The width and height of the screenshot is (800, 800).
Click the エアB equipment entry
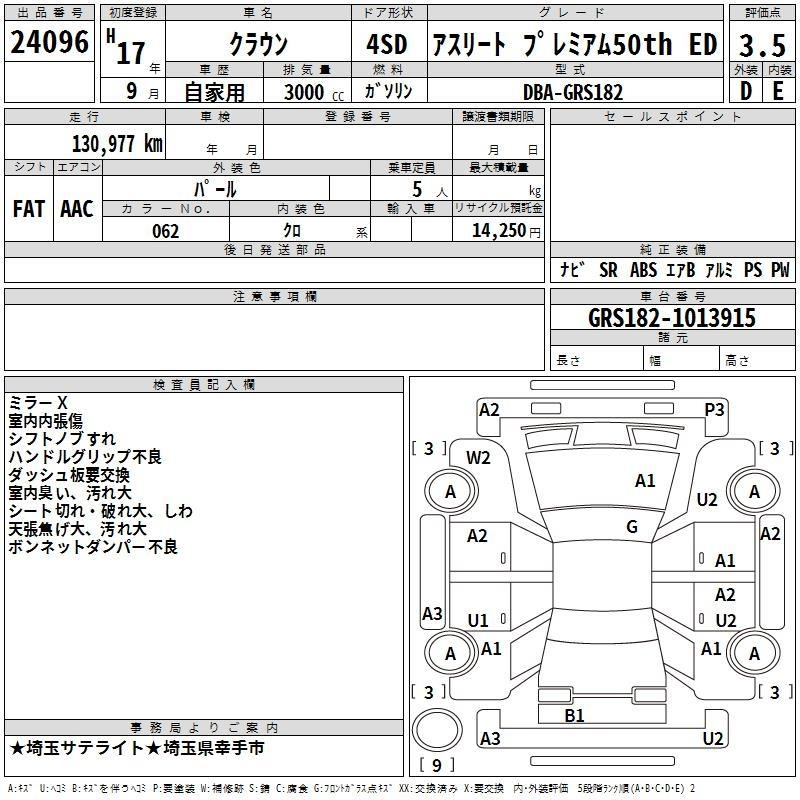pos(681,270)
